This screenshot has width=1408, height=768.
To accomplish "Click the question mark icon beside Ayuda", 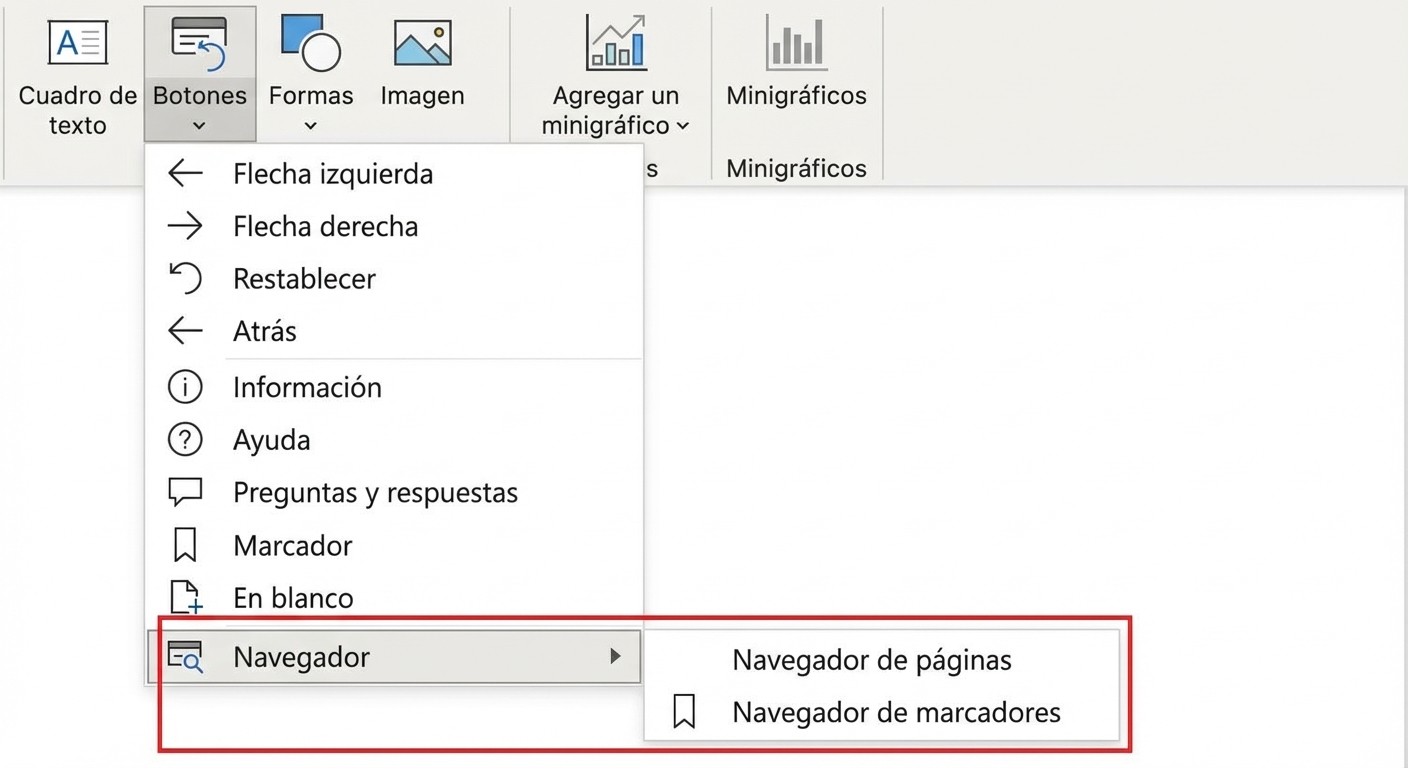I will [185, 439].
